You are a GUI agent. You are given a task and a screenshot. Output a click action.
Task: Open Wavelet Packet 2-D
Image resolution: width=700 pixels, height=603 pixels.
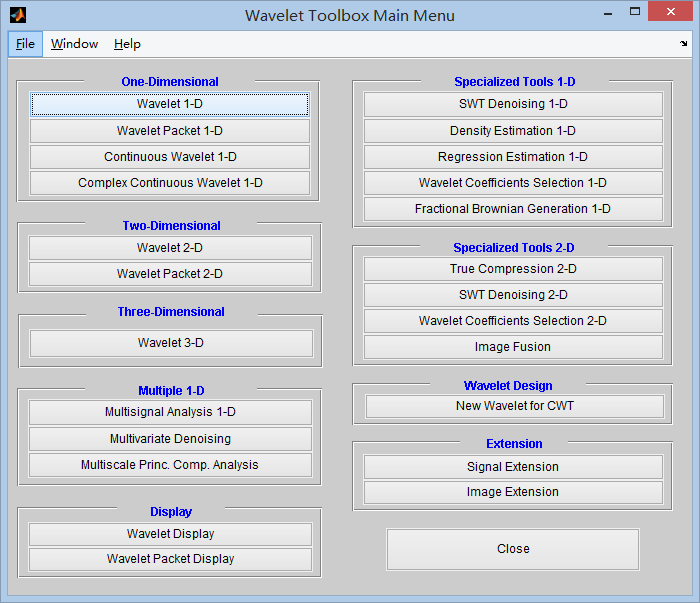point(170,274)
